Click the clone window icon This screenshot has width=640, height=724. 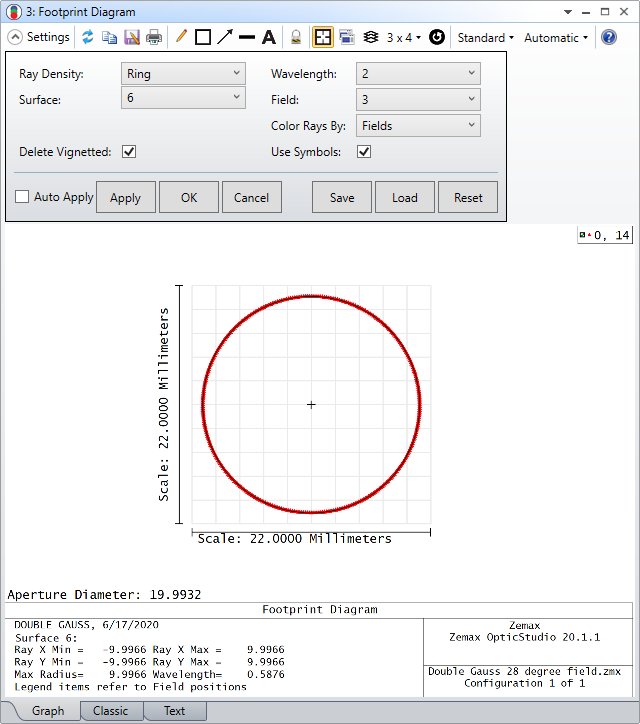point(346,37)
